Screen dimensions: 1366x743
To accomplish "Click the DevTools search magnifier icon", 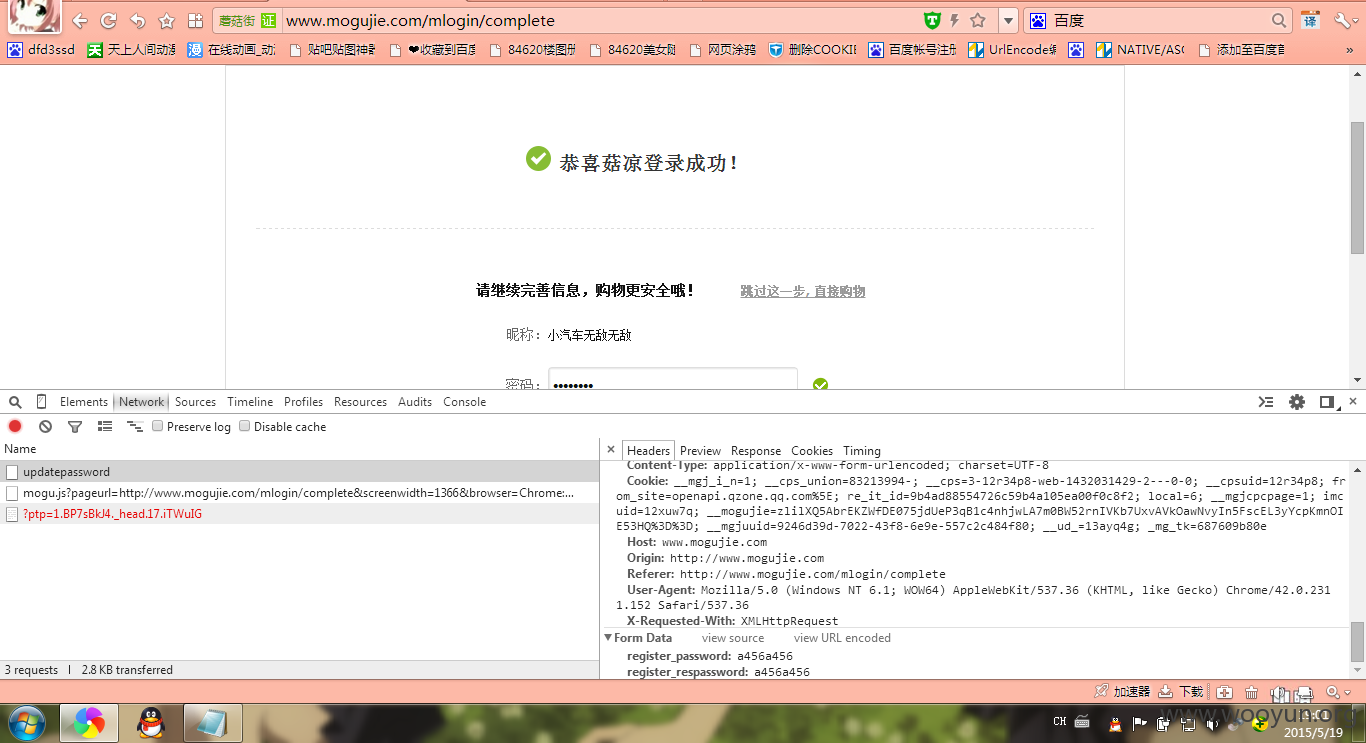I will (15, 402).
